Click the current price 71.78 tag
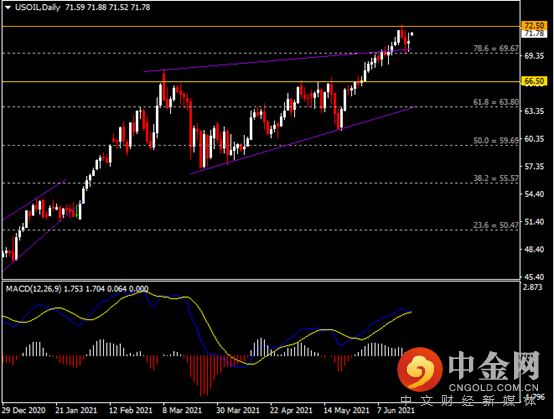Screen dimensions: 554x419 [x=534, y=34]
